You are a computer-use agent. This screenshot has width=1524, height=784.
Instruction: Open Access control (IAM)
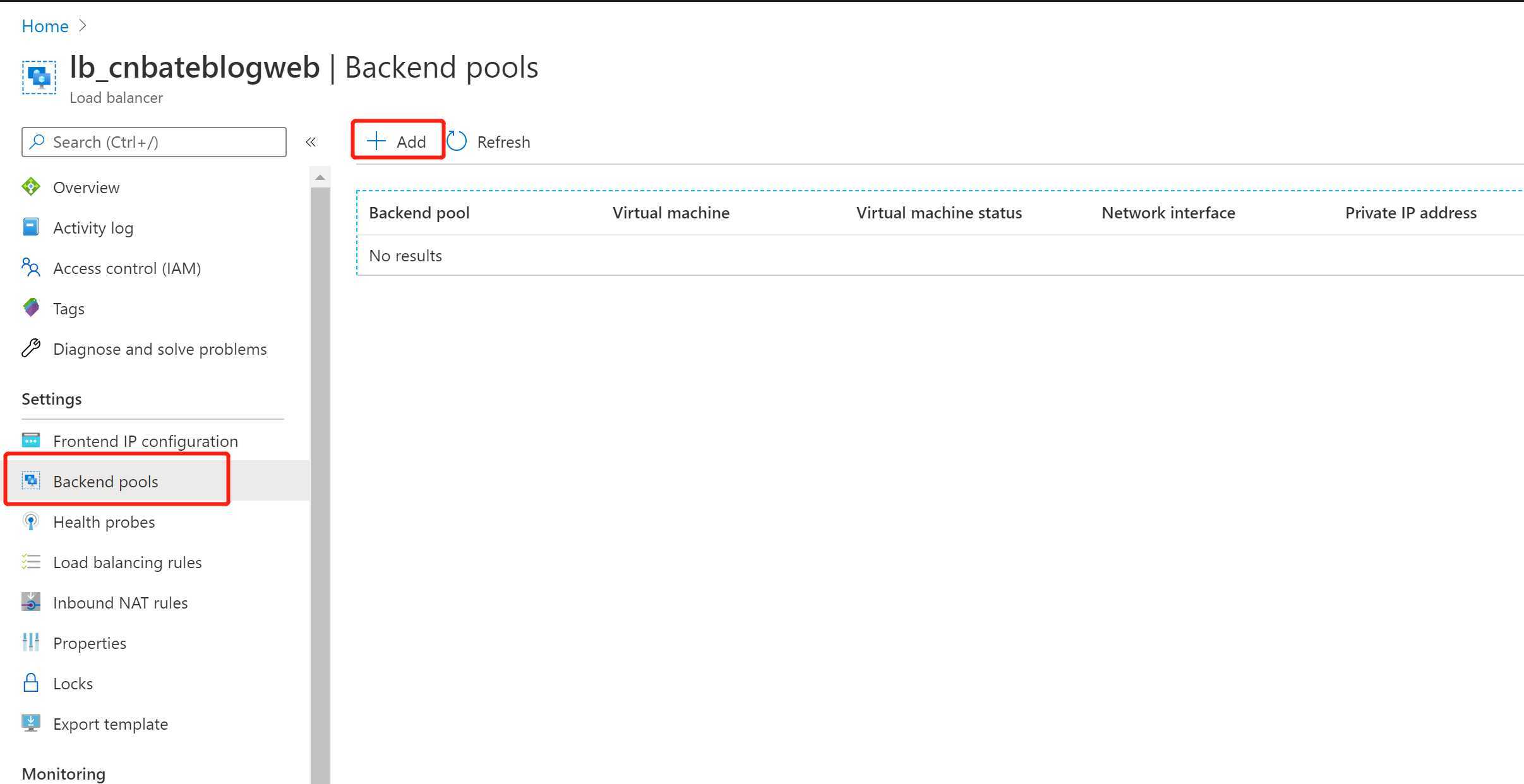pyautogui.click(x=127, y=268)
